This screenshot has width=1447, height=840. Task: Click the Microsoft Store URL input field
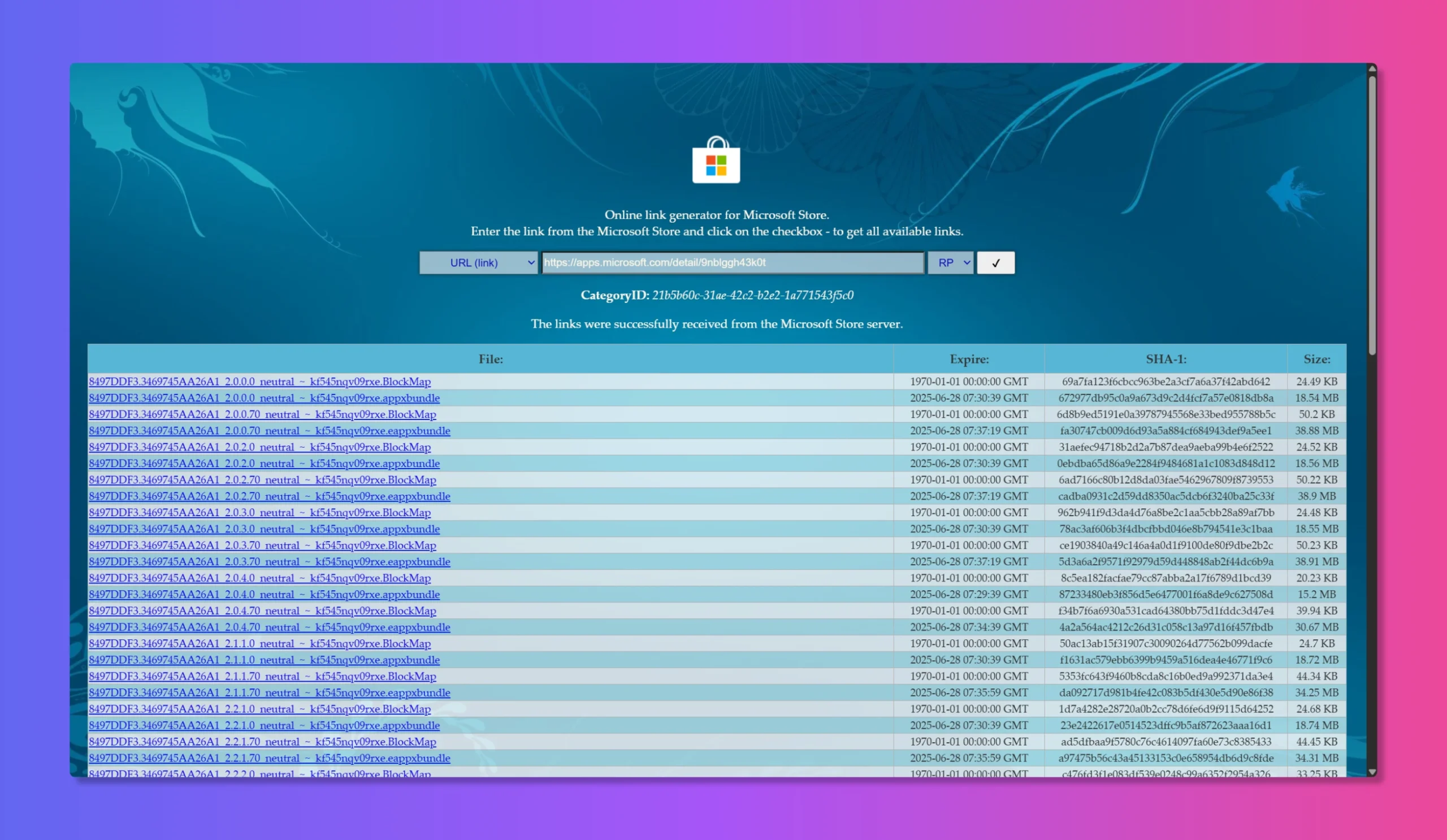pyautogui.click(x=733, y=262)
